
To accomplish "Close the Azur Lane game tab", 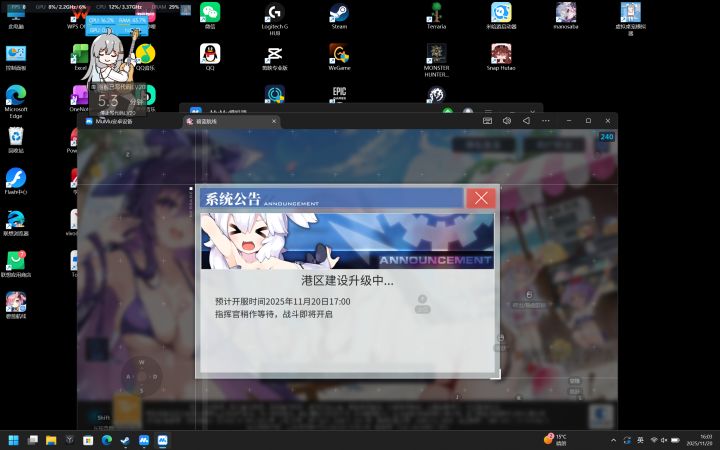I will click(x=274, y=121).
